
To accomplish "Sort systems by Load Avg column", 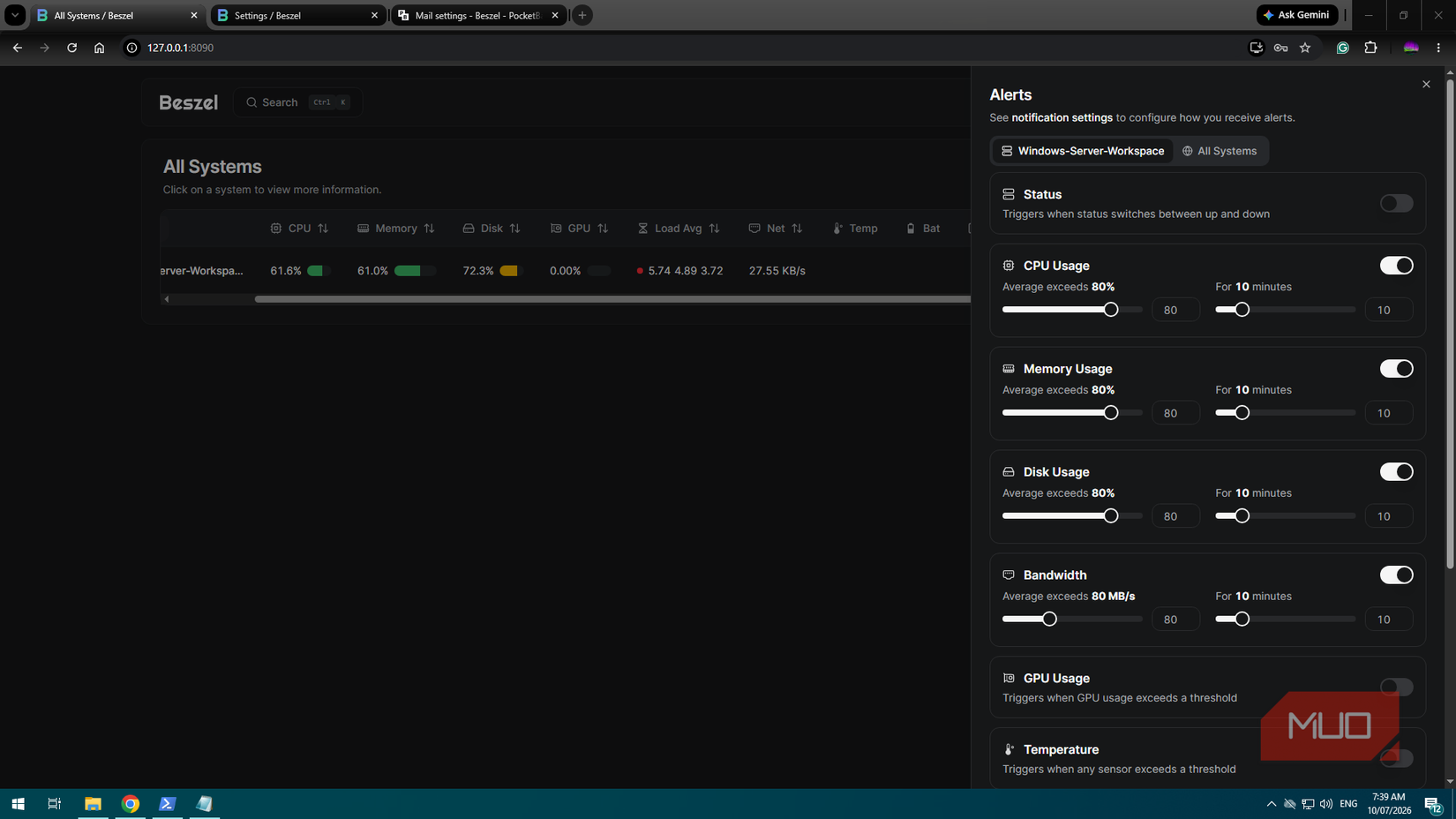I will pos(679,229).
